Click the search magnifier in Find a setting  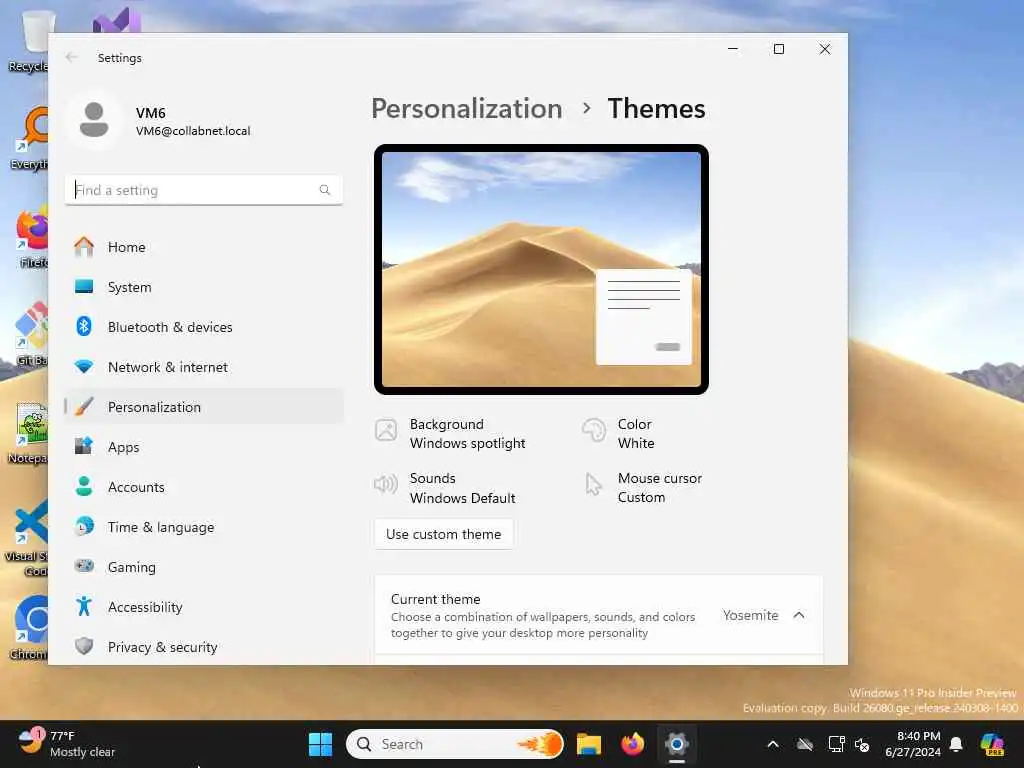325,190
